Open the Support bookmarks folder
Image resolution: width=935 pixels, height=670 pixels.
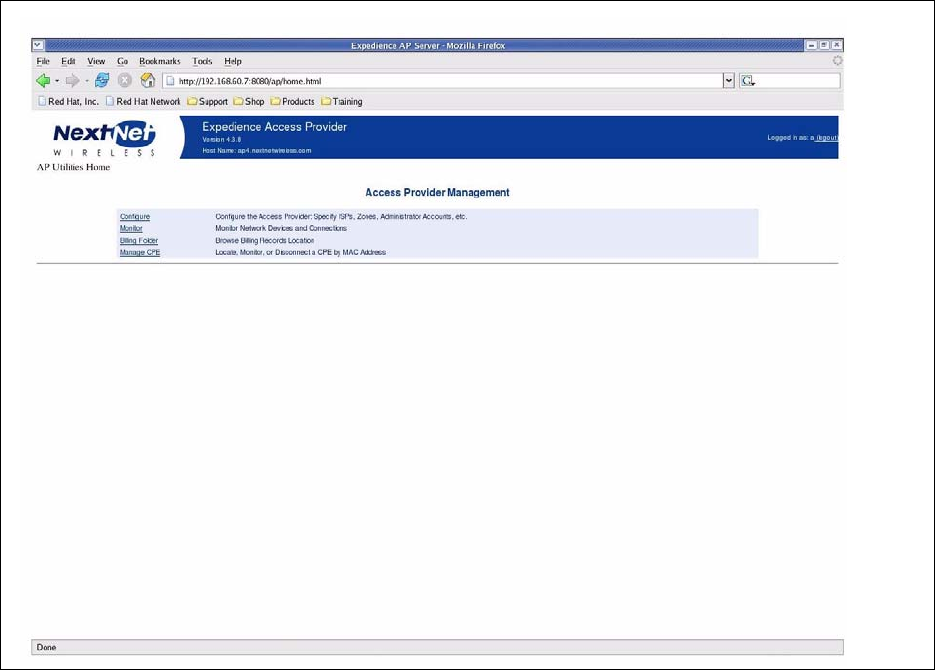pyautogui.click(x=208, y=101)
